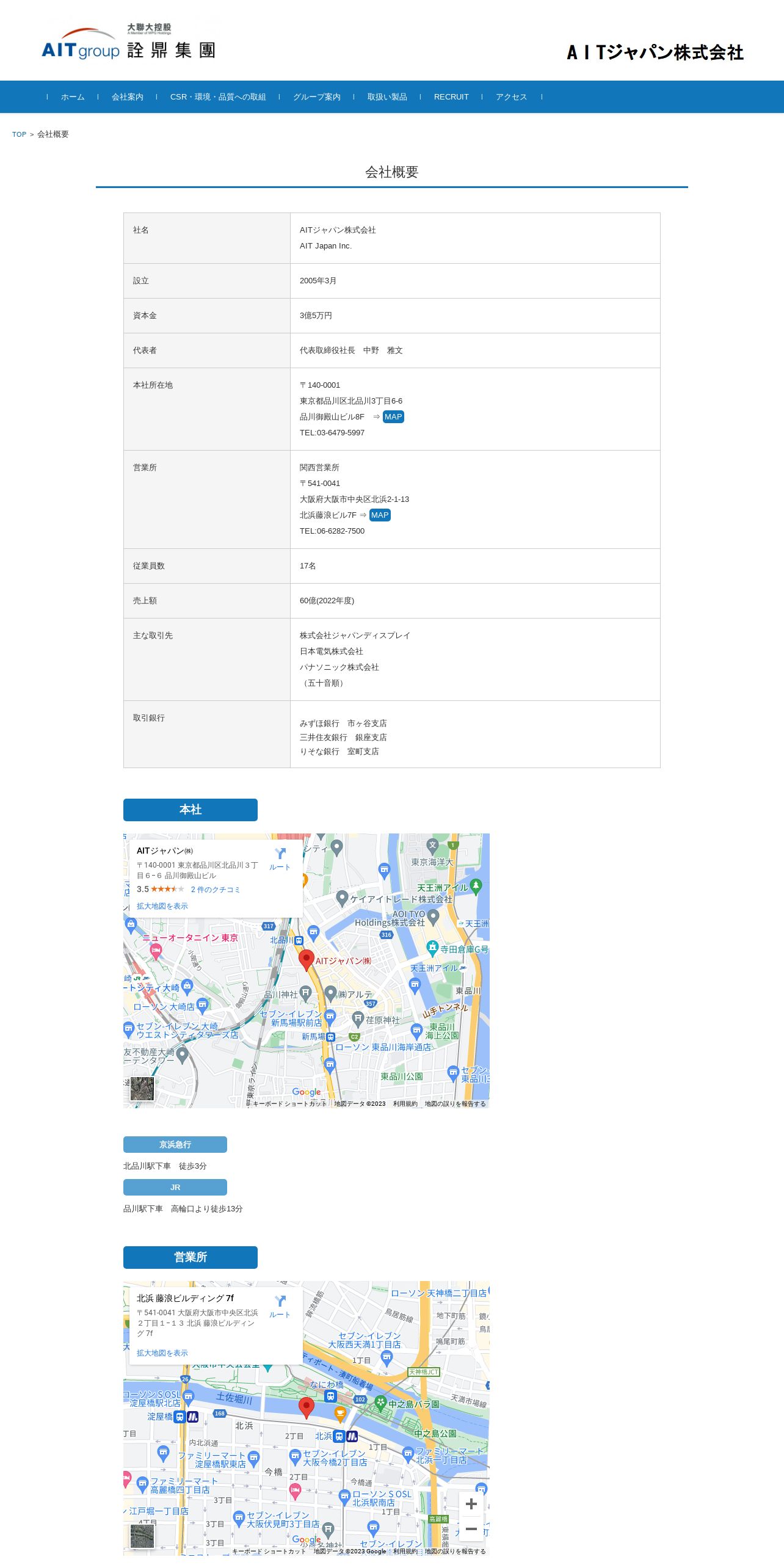This screenshot has width=784, height=1568.
Task: Zoom in on the Osaka map
Action: click(471, 1504)
